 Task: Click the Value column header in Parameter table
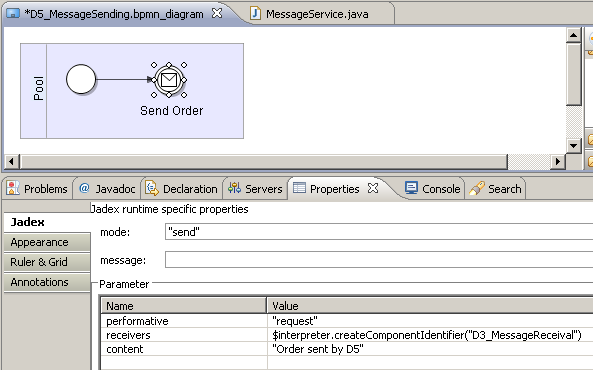point(430,306)
